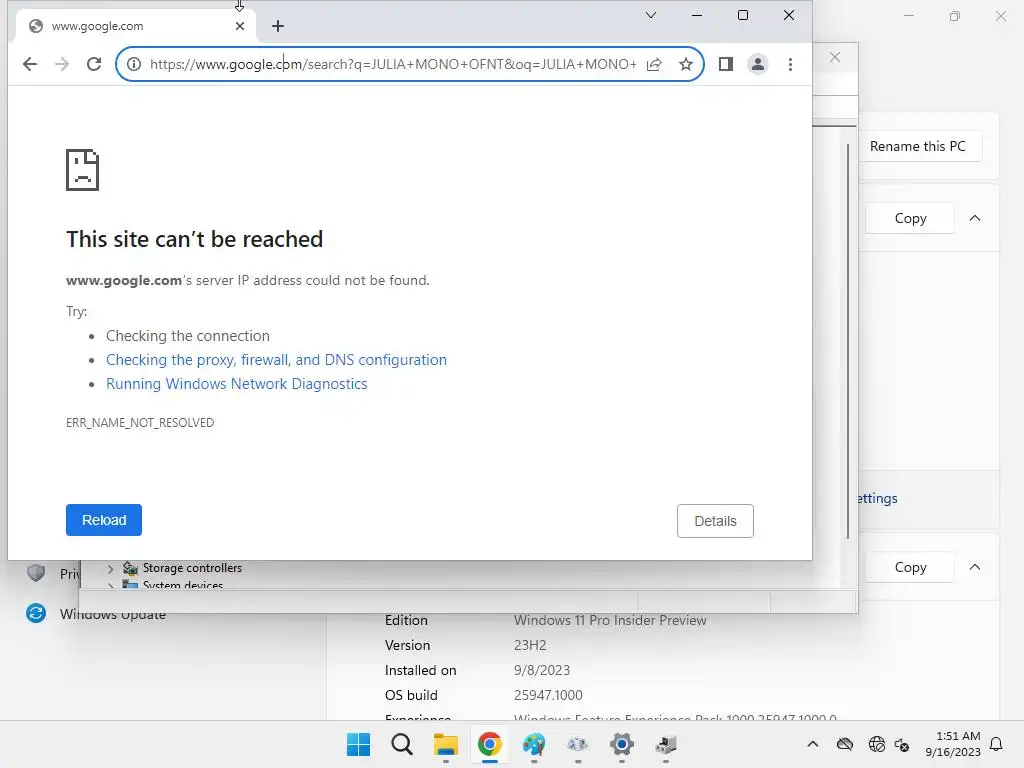Viewport: 1024px width, 768px height.
Task: Bookmark this tab with the star icon
Action: tap(686, 64)
